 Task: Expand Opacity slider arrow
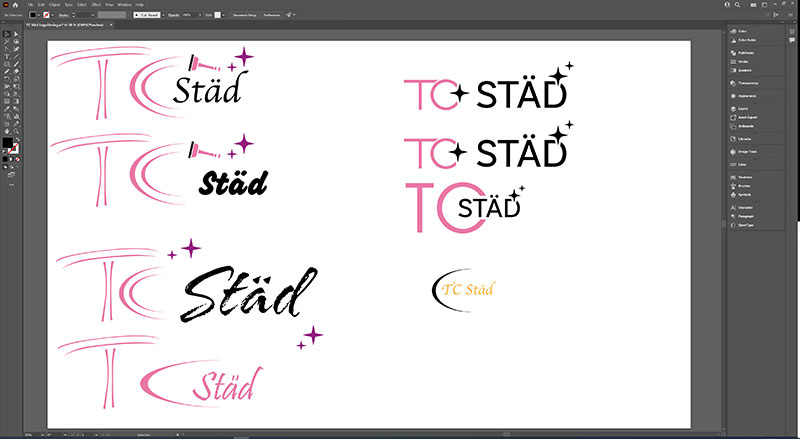(x=199, y=15)
